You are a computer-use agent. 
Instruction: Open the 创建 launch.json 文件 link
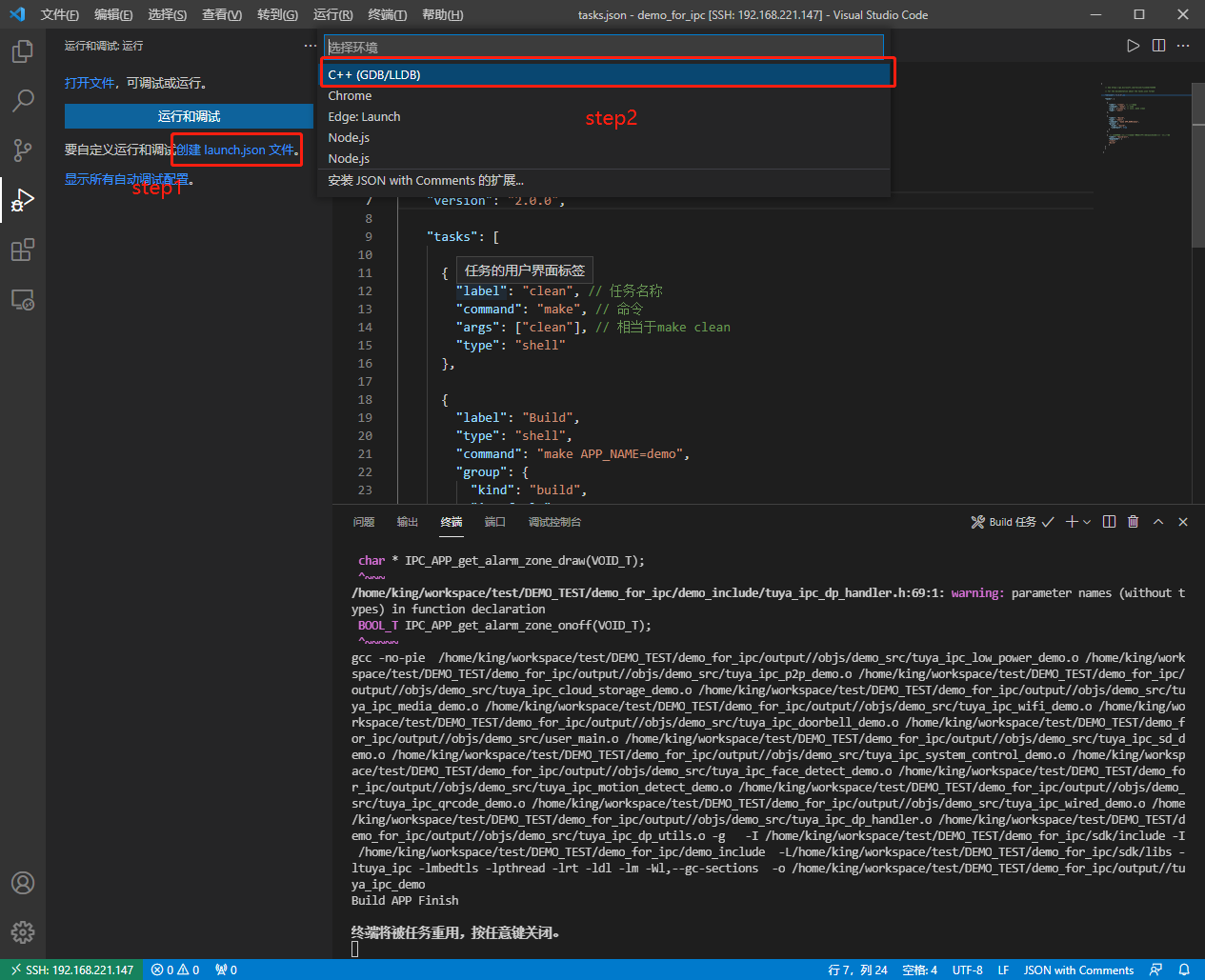(x=235, y=149)
